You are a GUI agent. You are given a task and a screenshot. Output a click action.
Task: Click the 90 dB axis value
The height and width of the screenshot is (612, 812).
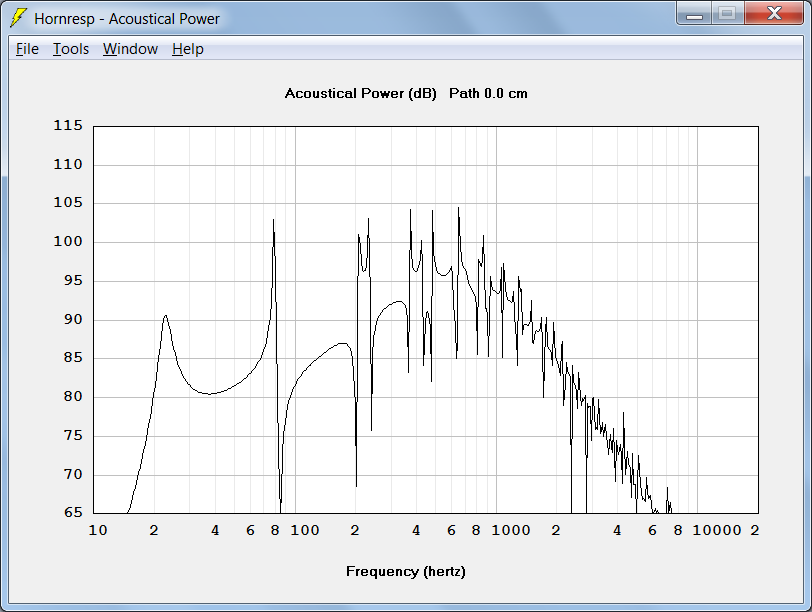[x=73, y=319]
